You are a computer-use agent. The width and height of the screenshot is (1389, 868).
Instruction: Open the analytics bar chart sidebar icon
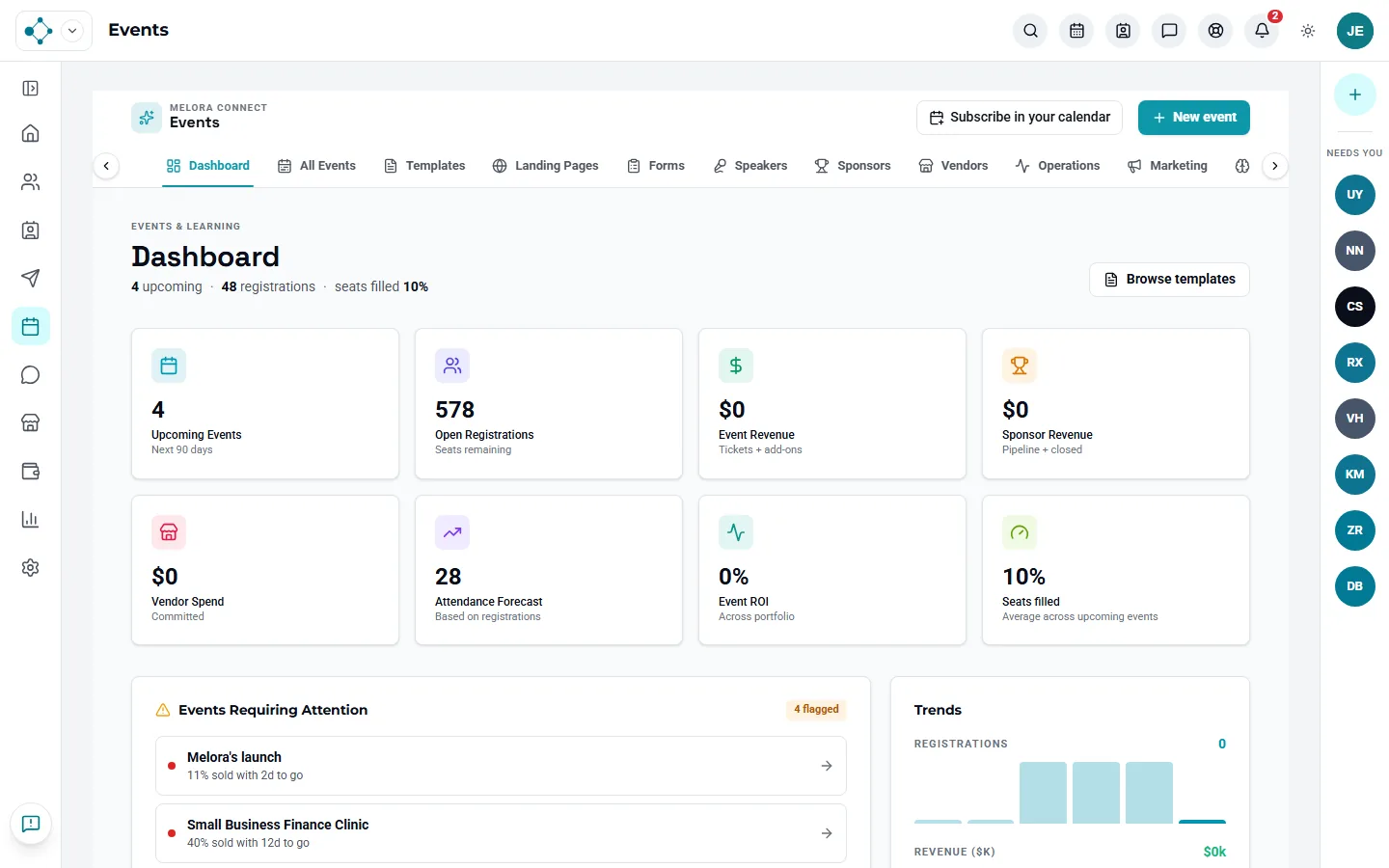coord(31,519)
